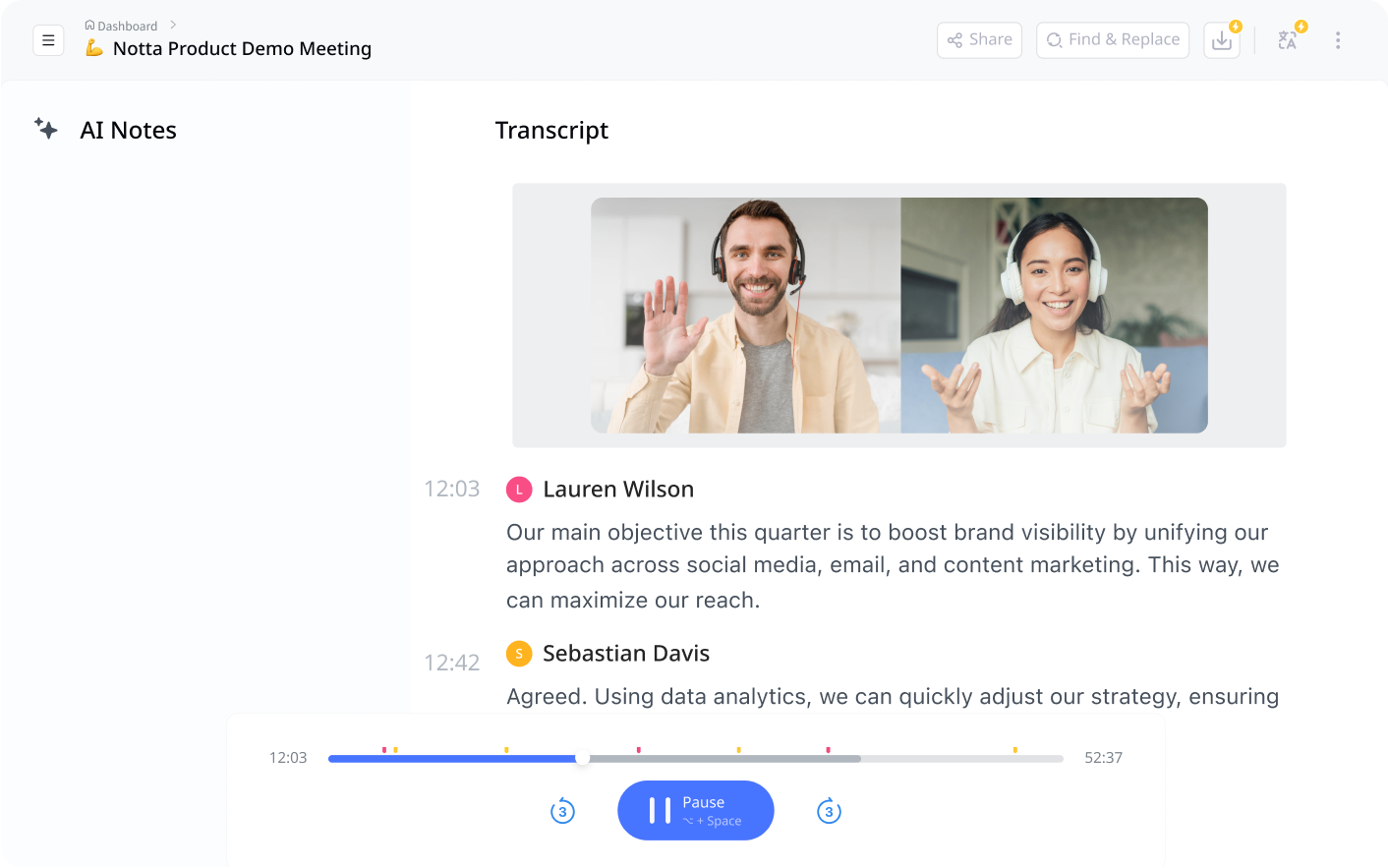This screenshot has width=1388, height=868.
Task: Toggle Lauren Wilson's speaker avatar badge
Action: [519, 489]
